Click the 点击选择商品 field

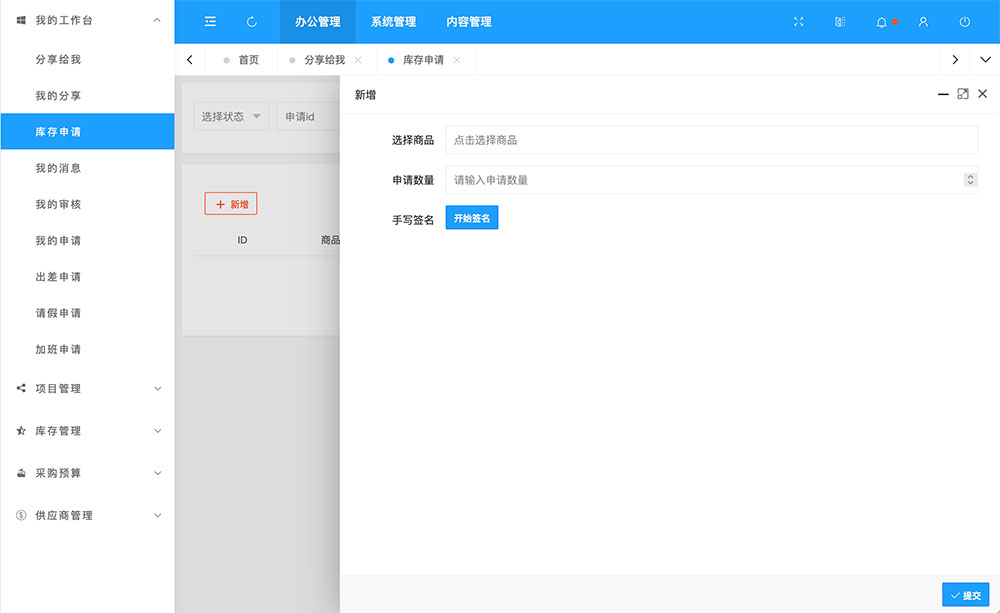coord(711,140)
